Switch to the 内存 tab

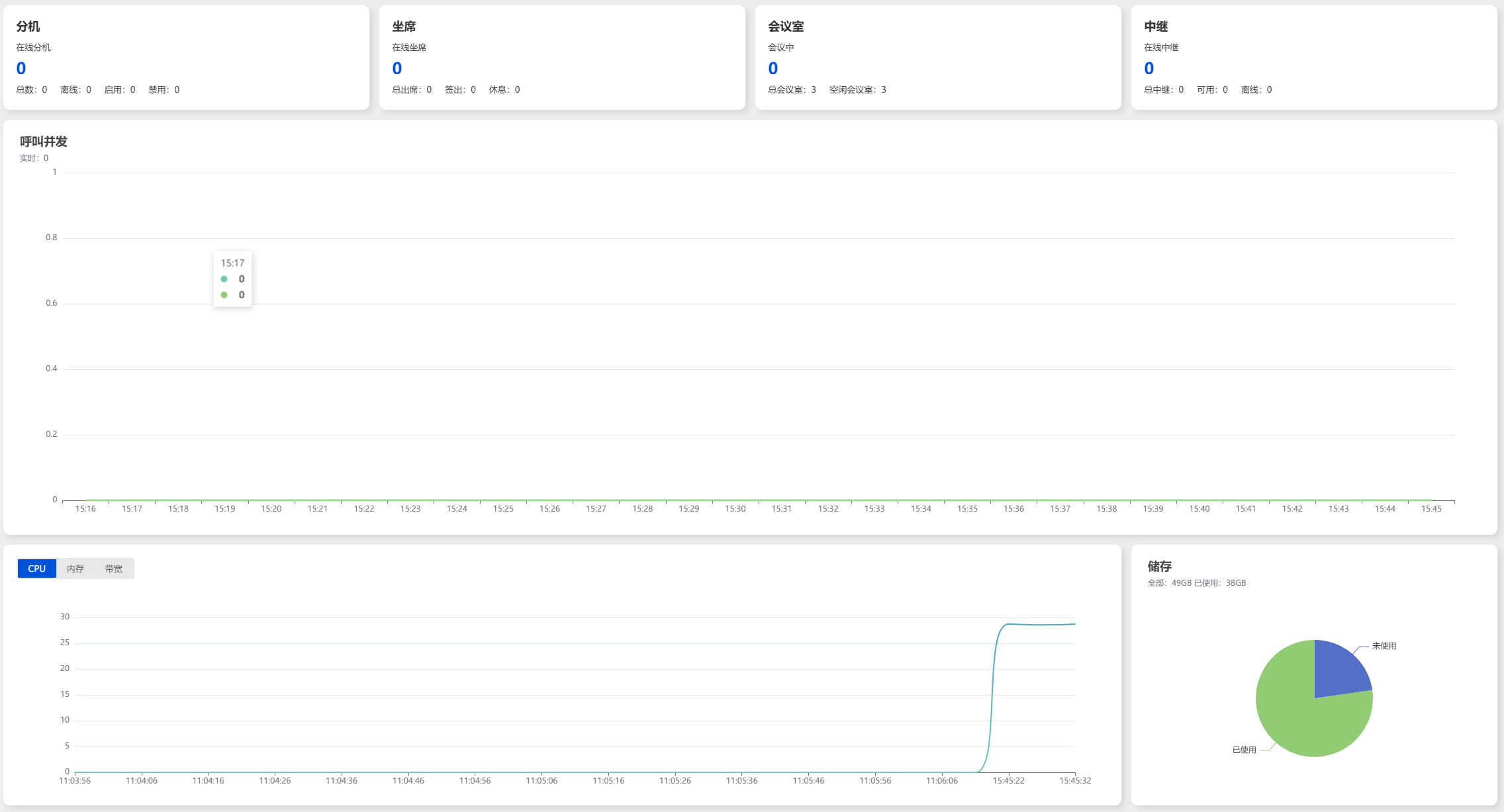(75, 568)
